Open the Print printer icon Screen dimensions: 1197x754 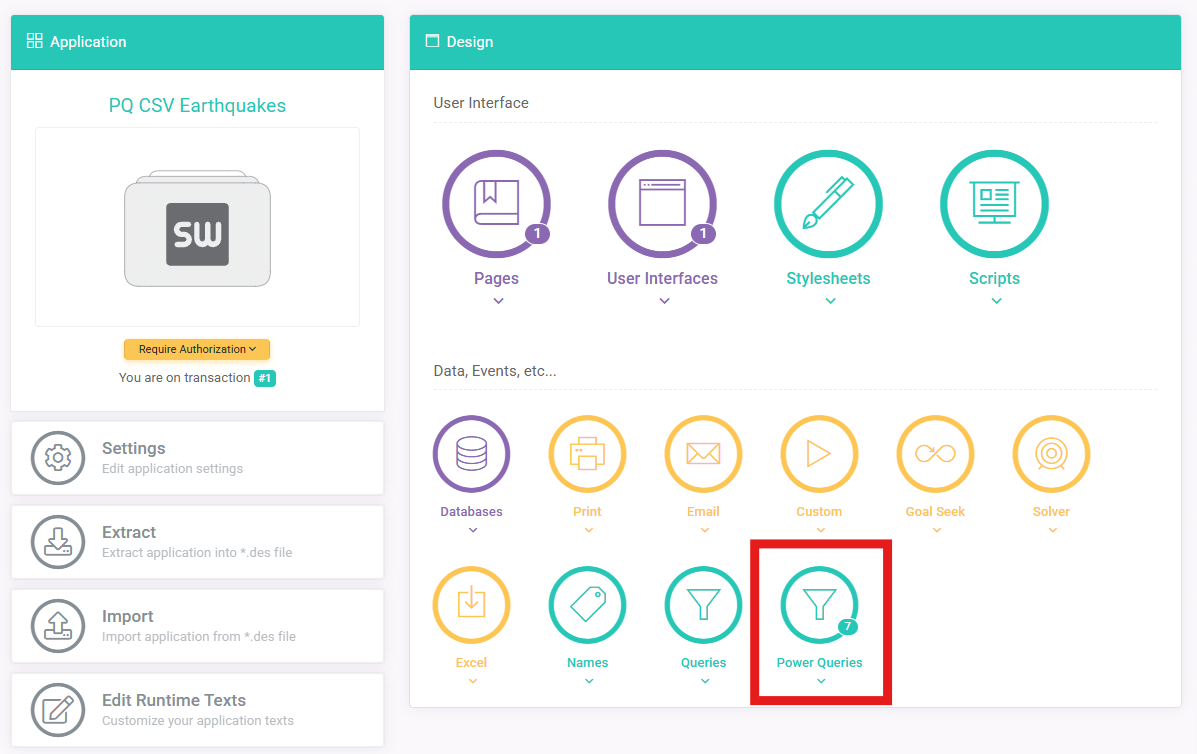tap(587, 455)
